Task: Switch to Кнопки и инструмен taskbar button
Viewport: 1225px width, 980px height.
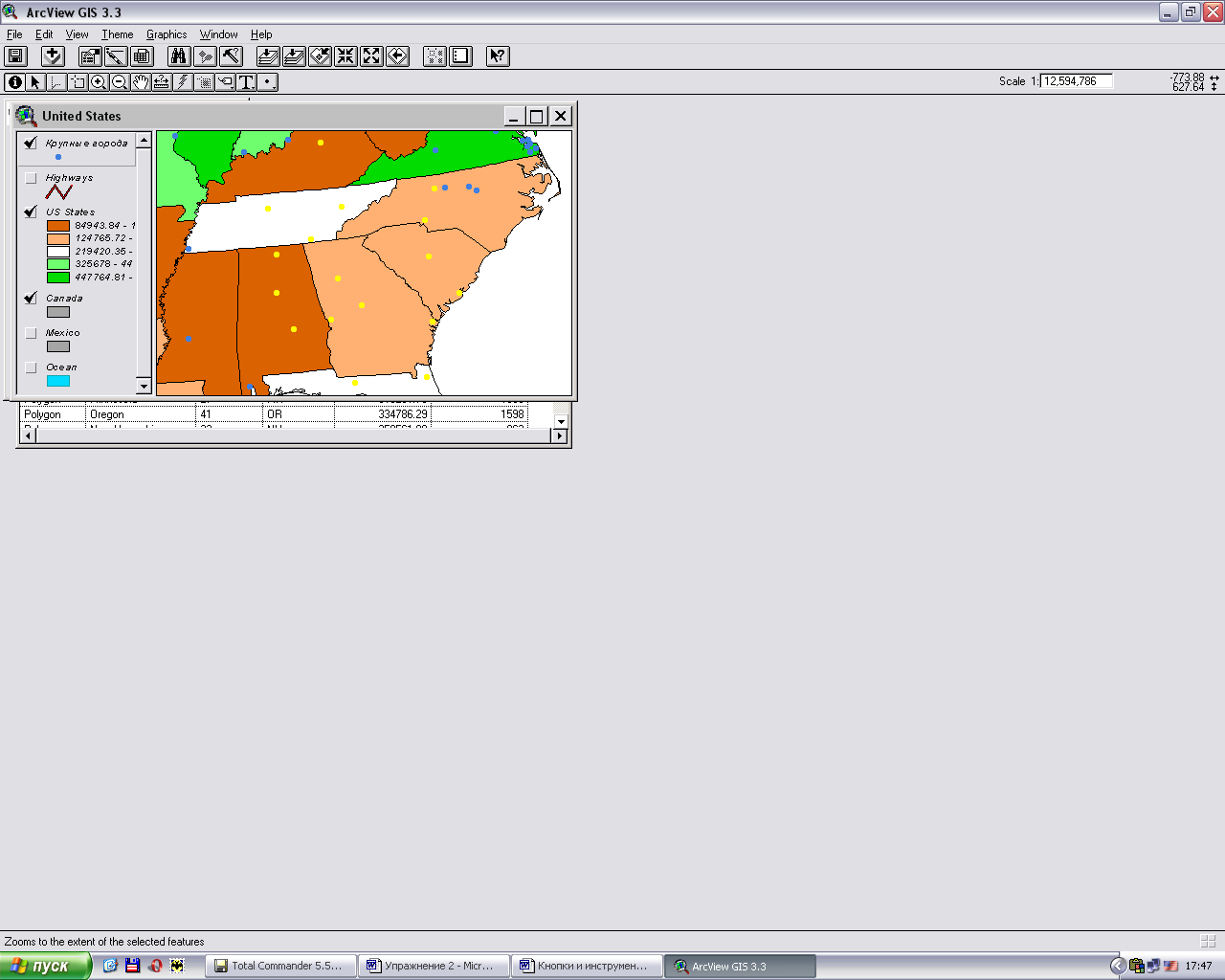Action: 587,966
